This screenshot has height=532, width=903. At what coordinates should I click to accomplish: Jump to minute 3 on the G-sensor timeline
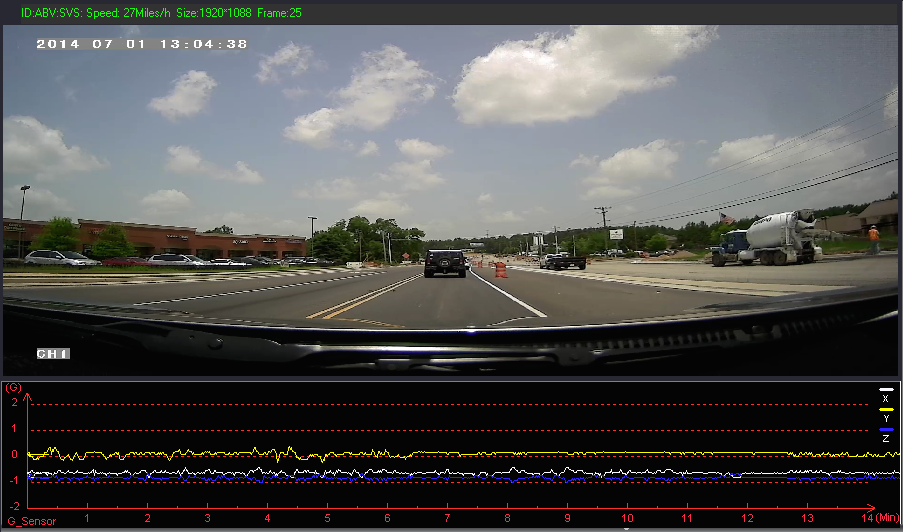[x=207, y=518]
